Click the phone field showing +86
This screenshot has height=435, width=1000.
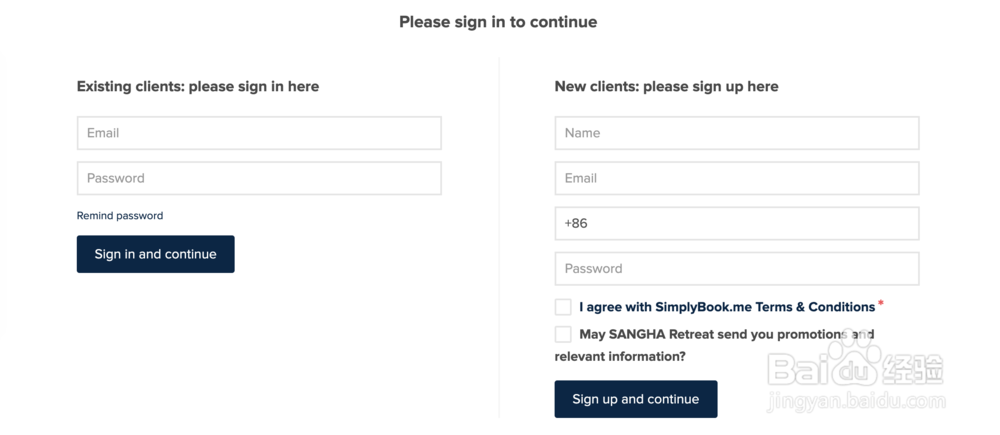(x=737, y=224)
